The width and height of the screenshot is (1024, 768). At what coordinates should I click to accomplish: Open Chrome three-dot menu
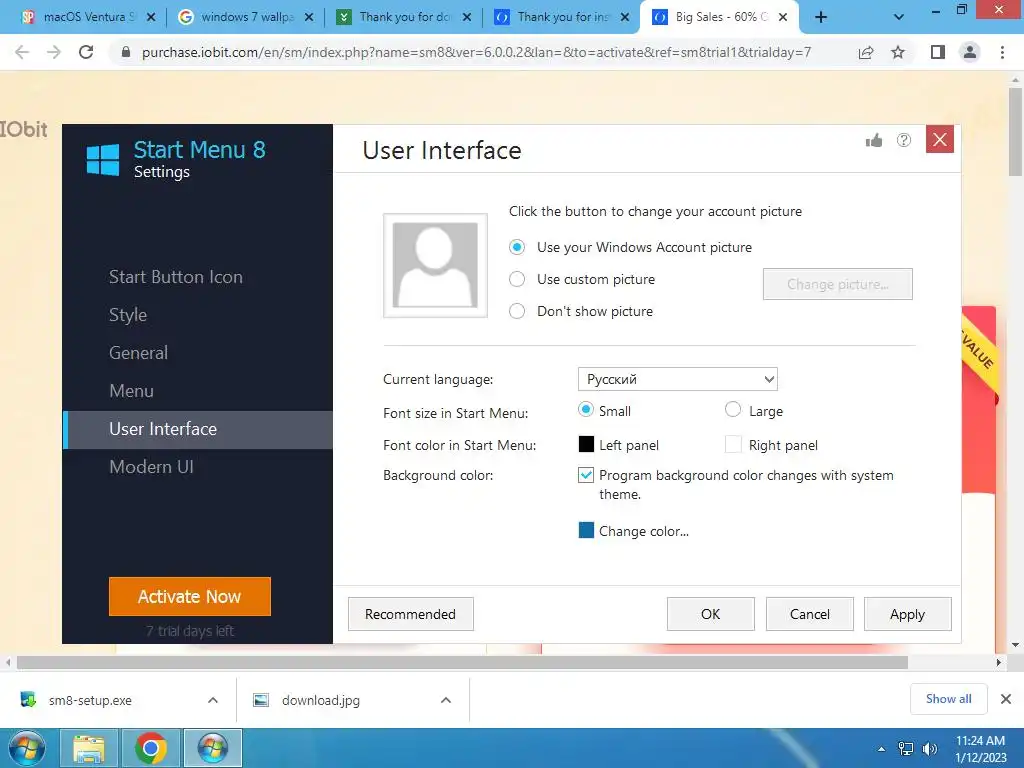click(x=1002, y=52)
